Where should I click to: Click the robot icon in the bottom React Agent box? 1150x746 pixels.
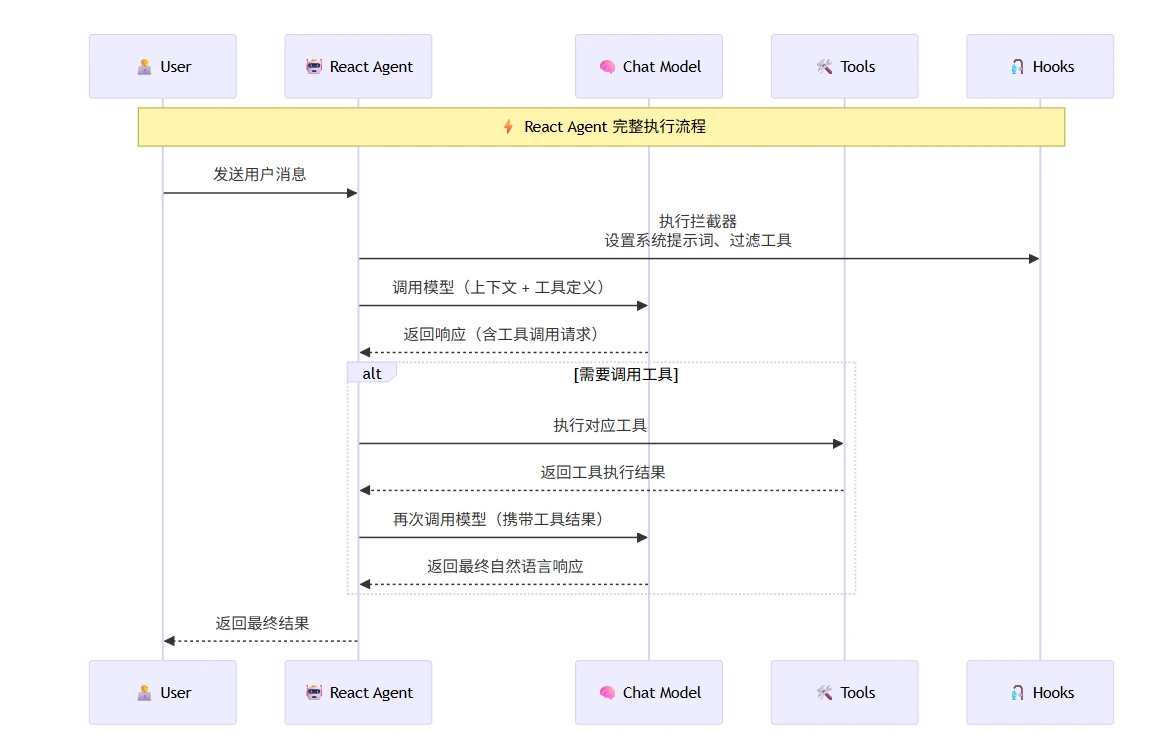(x=314, y=693)
